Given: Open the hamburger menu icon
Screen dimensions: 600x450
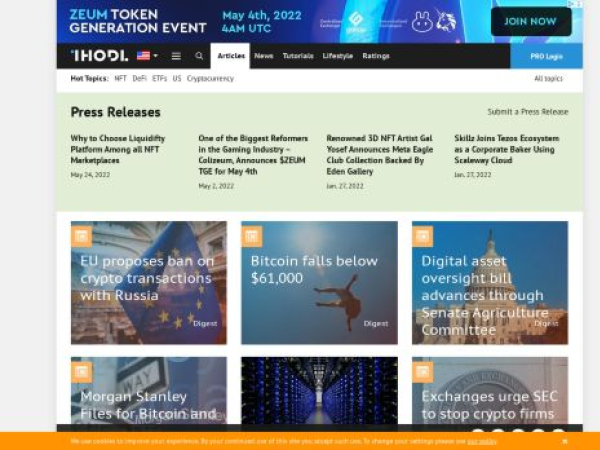Looking at the screenshot, I should pos(176,56).
